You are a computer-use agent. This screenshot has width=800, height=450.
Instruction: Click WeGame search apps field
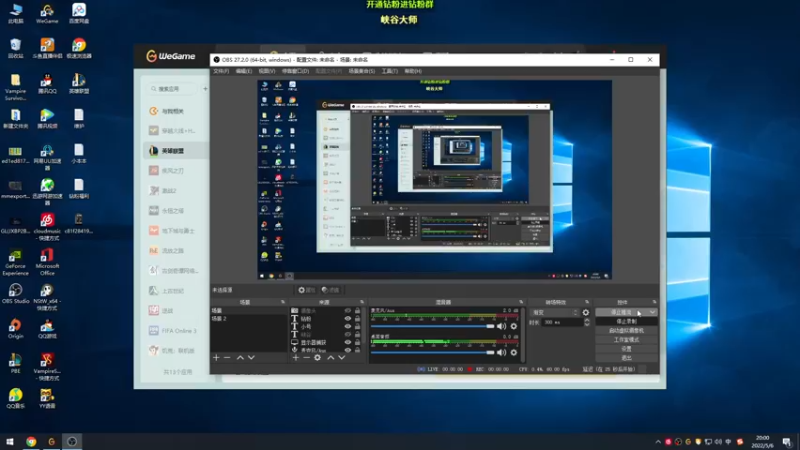pos(172,89)
